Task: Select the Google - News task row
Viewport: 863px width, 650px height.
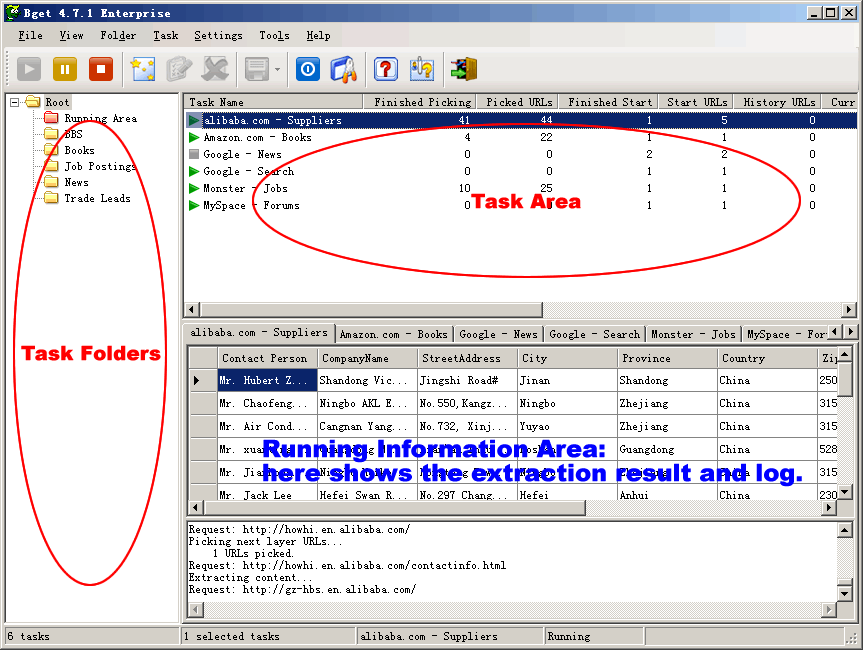Action: [x=521, y=154]
